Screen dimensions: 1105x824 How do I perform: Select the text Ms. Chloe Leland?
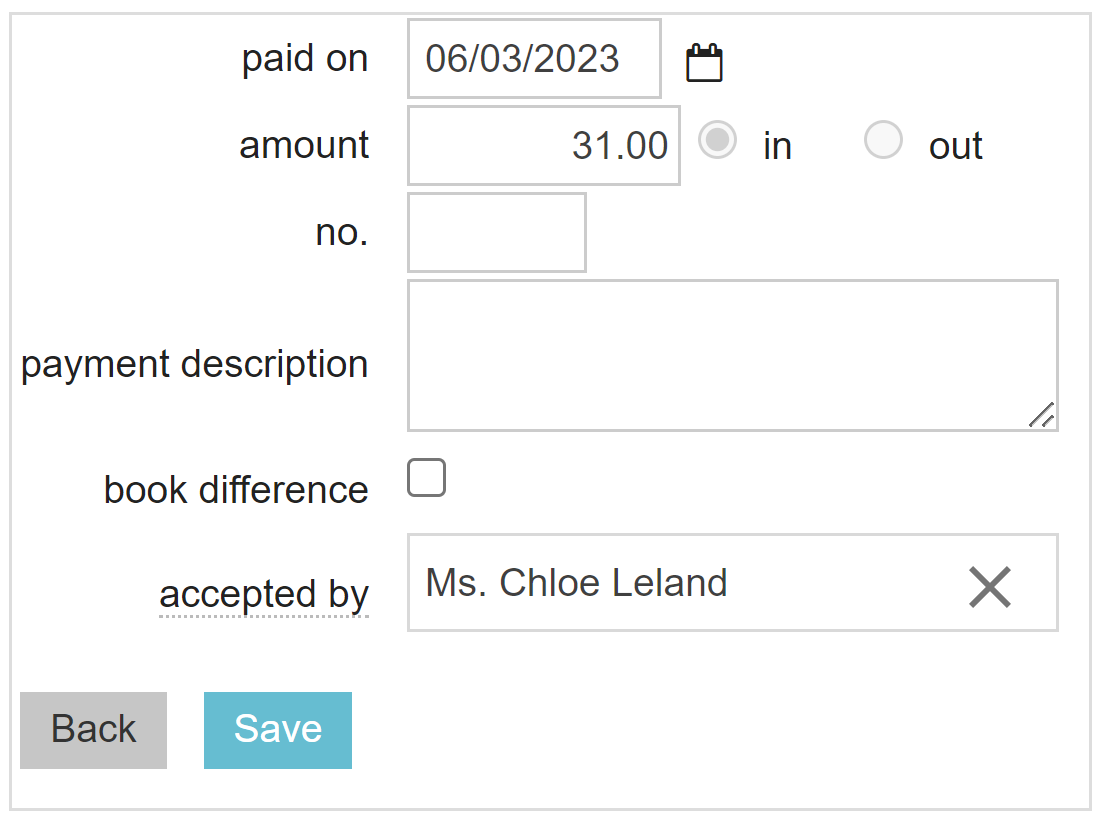(575, 583)
